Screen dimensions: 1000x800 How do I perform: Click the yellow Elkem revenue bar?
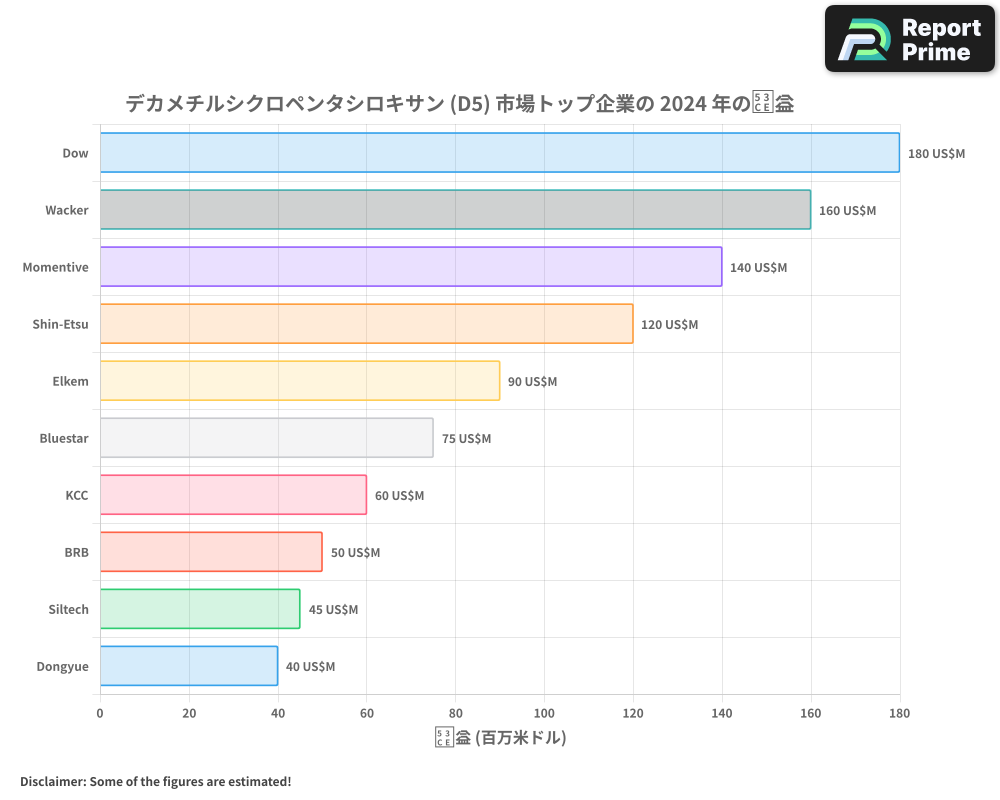click(300, 381)
